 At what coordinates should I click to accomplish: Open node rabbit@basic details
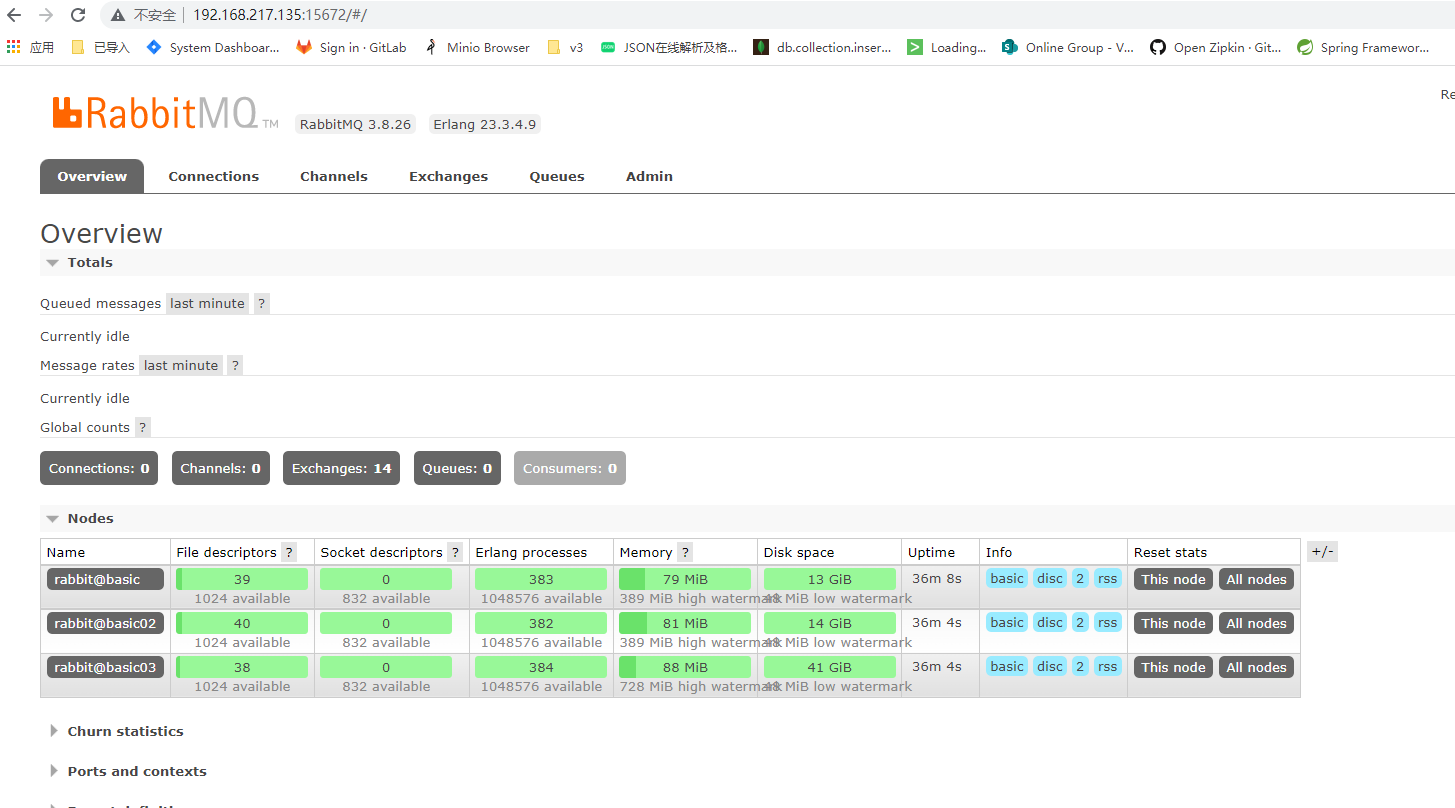pyautogui.click(x=105, y=579)
